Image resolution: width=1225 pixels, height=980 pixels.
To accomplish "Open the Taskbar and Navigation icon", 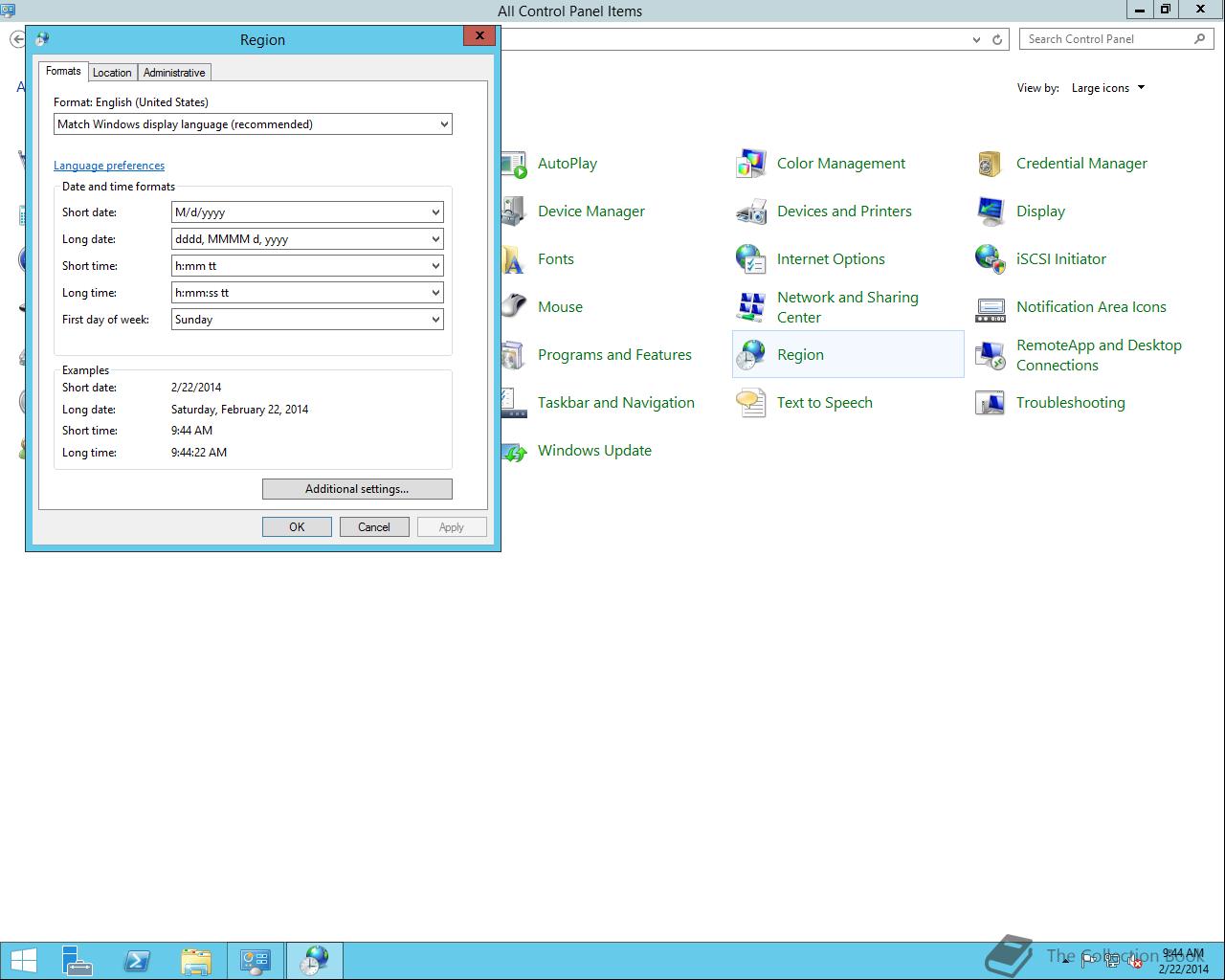I will click(x=514, y=403).
